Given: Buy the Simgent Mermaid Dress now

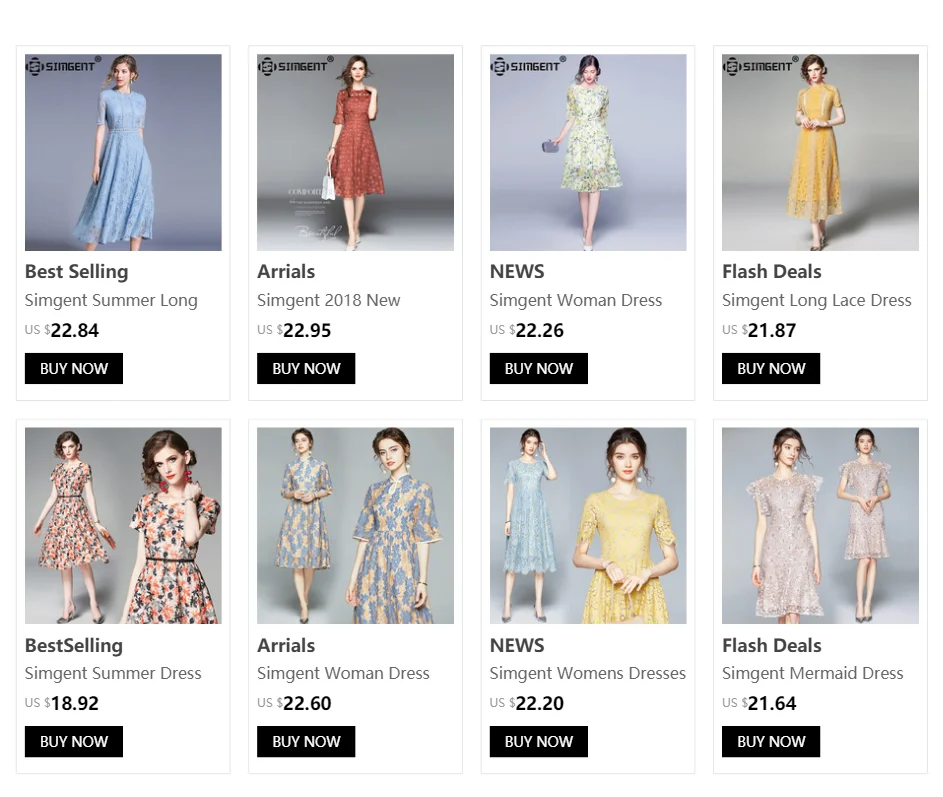Looking at the screenshot, I should [x=771, y=742].
